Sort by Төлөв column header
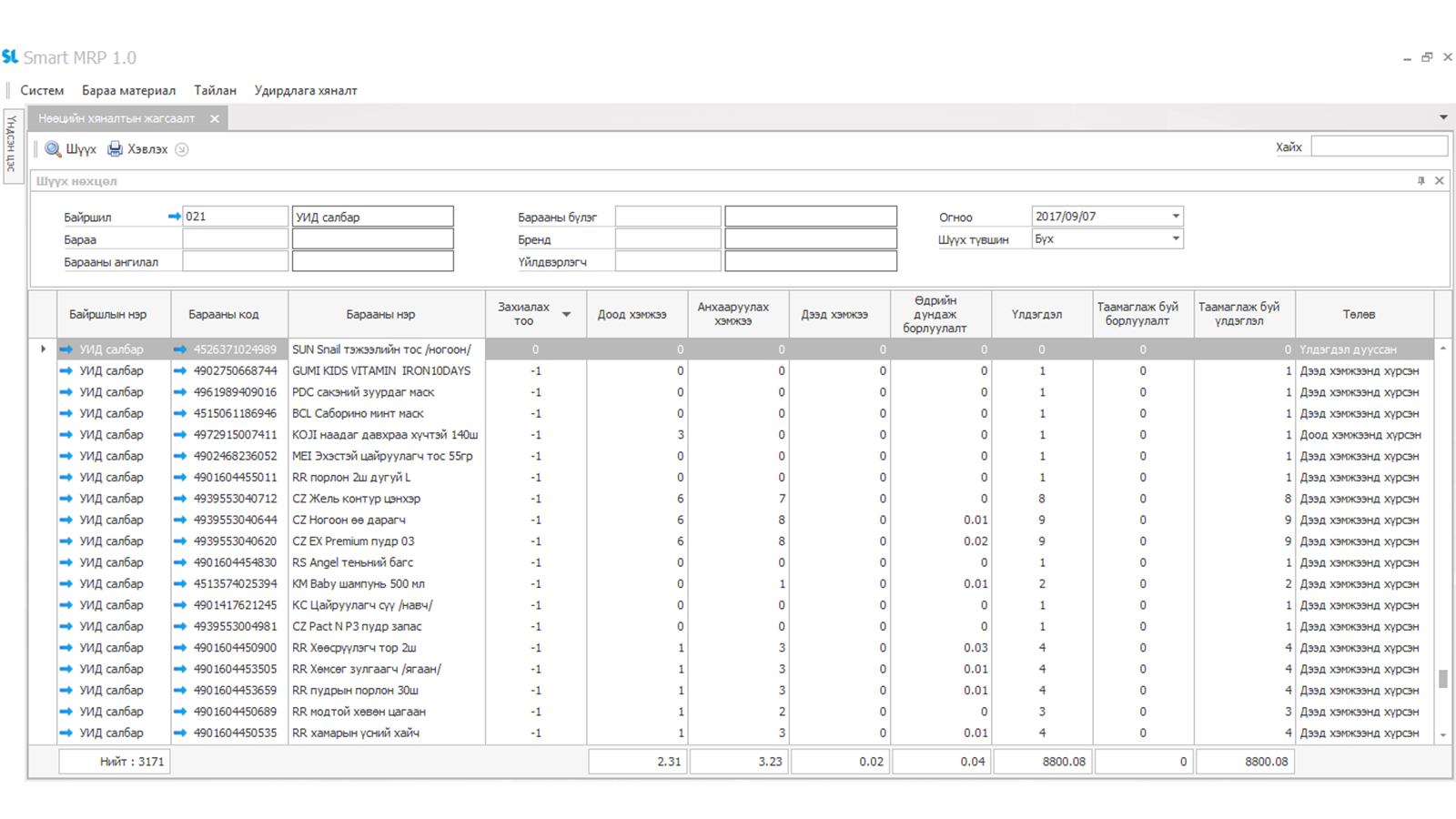This screenshot has height=819, width=1456. [1364, 314]
